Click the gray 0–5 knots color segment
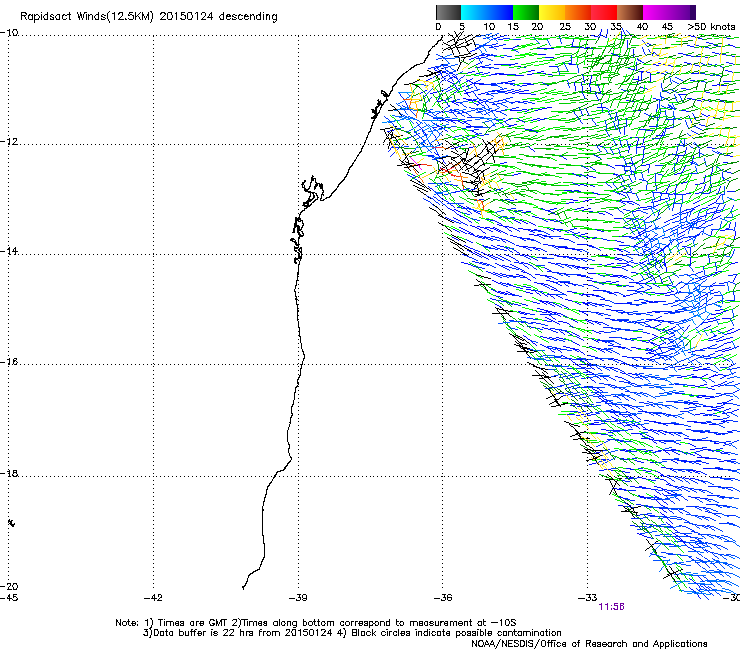 [448, 12]
